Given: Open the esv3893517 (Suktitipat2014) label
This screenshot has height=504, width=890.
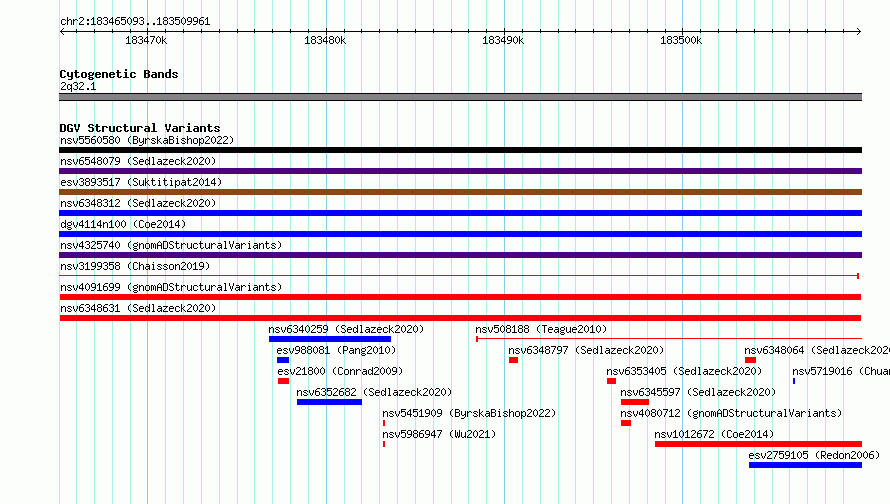Looking at the screenshot, I should (141, 182).
